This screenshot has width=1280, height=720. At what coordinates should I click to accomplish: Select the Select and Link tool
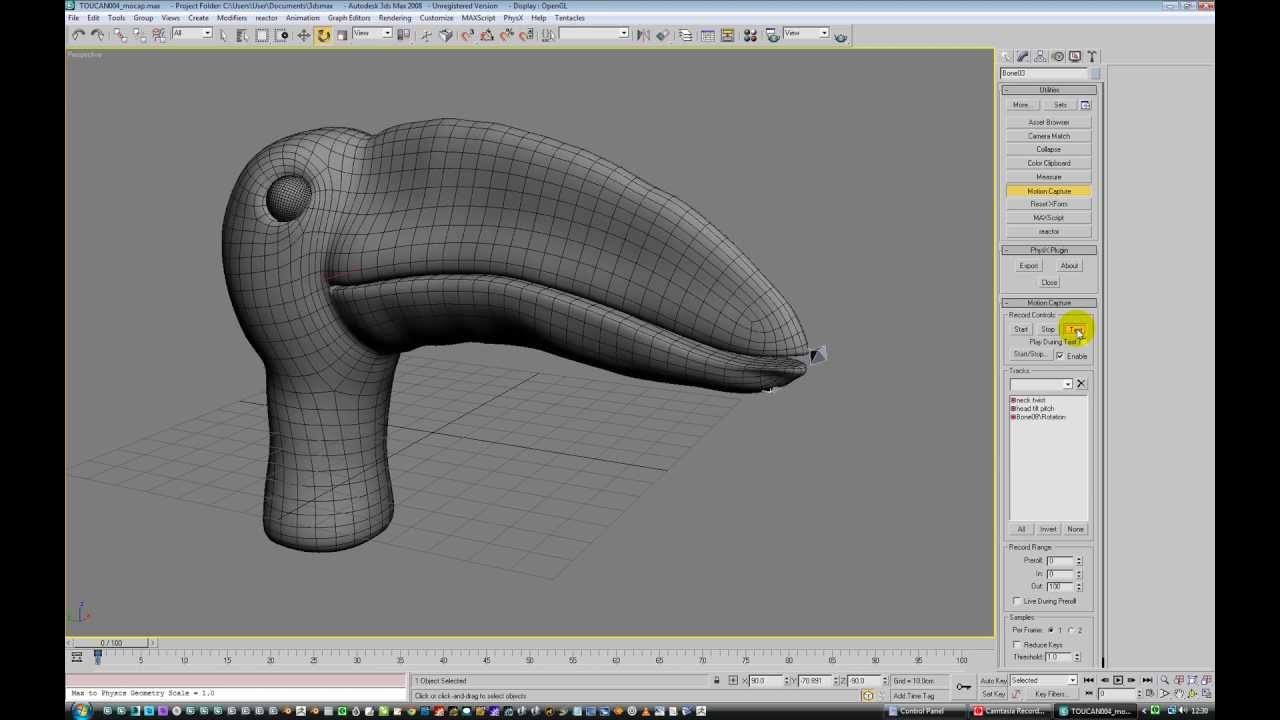[120, 35]
